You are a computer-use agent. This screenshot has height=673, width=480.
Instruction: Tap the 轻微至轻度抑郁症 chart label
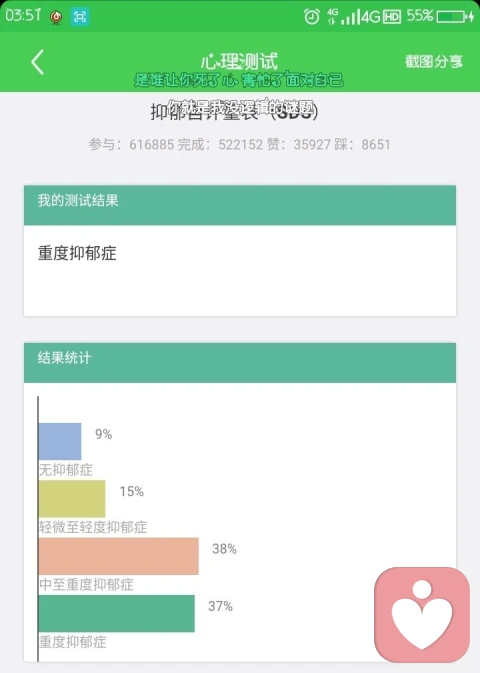point(93,527)
